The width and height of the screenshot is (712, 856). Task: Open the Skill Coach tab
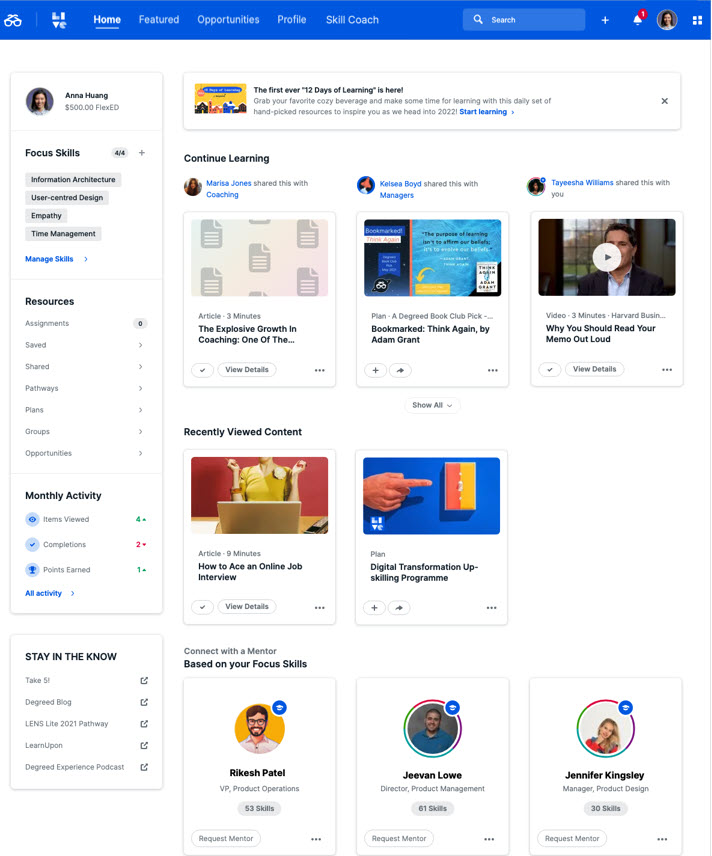click(352, 20)
